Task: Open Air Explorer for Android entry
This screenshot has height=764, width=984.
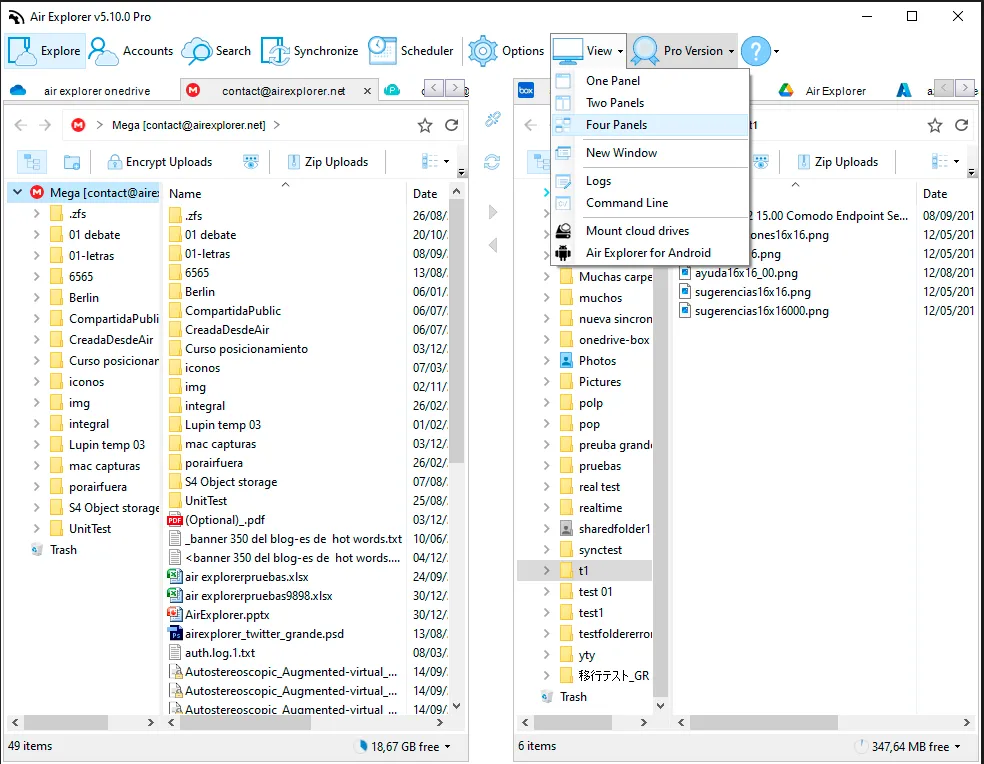Action: click(650, 253)
